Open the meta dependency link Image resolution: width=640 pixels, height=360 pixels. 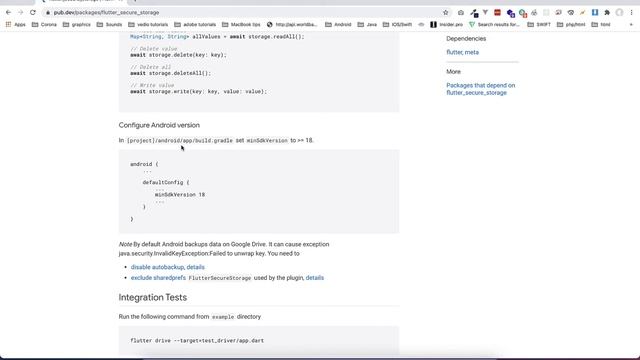point(471,52)
